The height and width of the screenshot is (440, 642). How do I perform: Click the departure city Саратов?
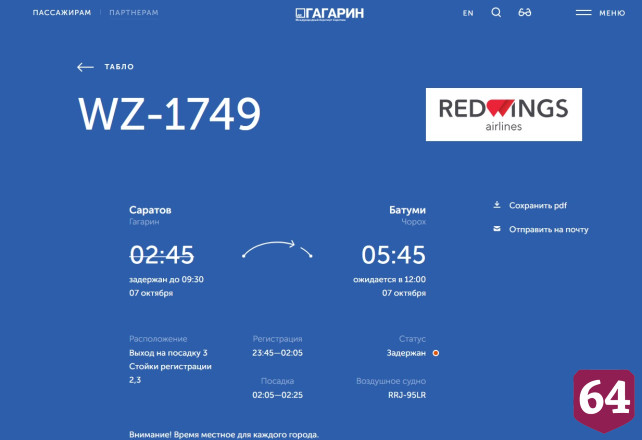click(x=150, y=210)
